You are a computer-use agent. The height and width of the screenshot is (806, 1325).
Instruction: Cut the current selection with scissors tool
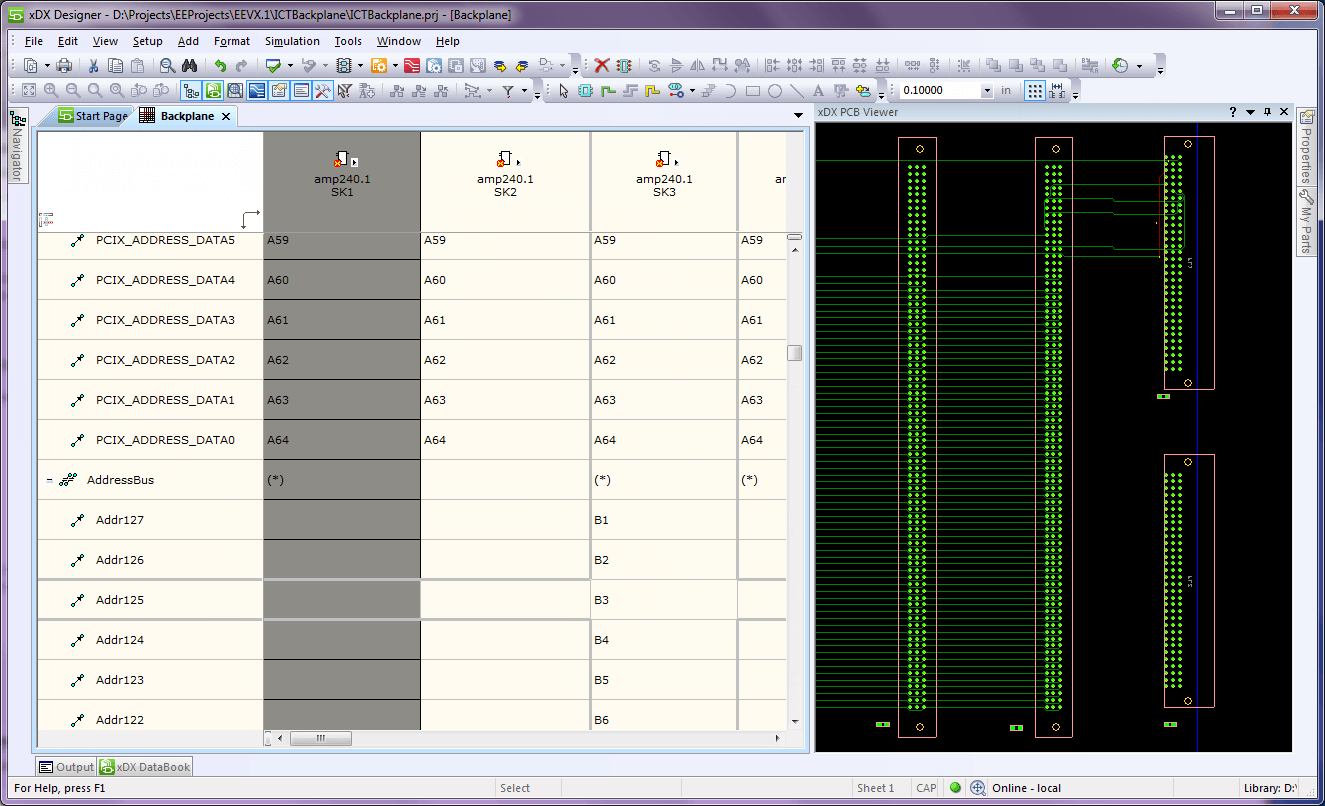click(95, 65)
